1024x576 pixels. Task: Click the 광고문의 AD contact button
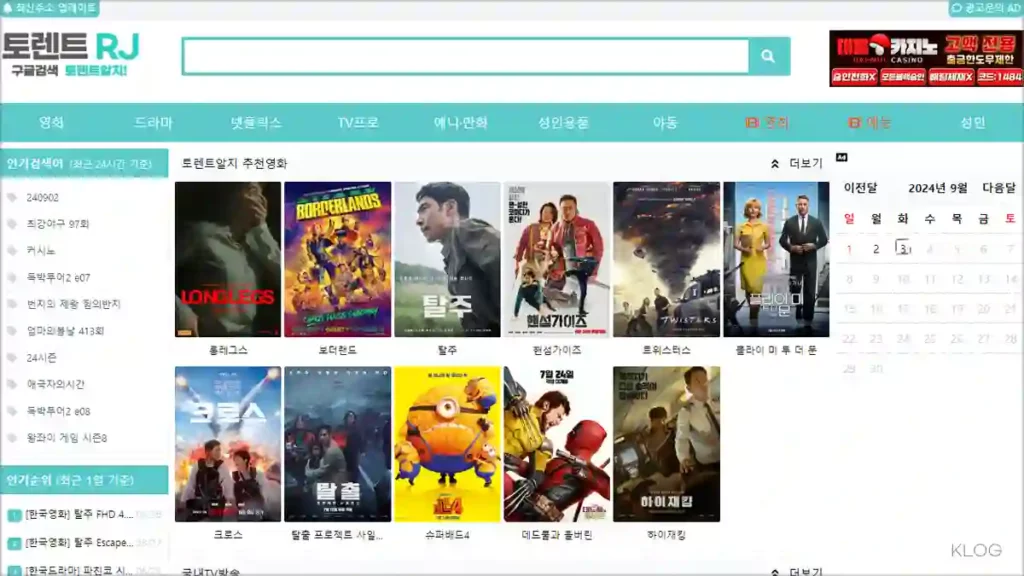click(986, 8)
